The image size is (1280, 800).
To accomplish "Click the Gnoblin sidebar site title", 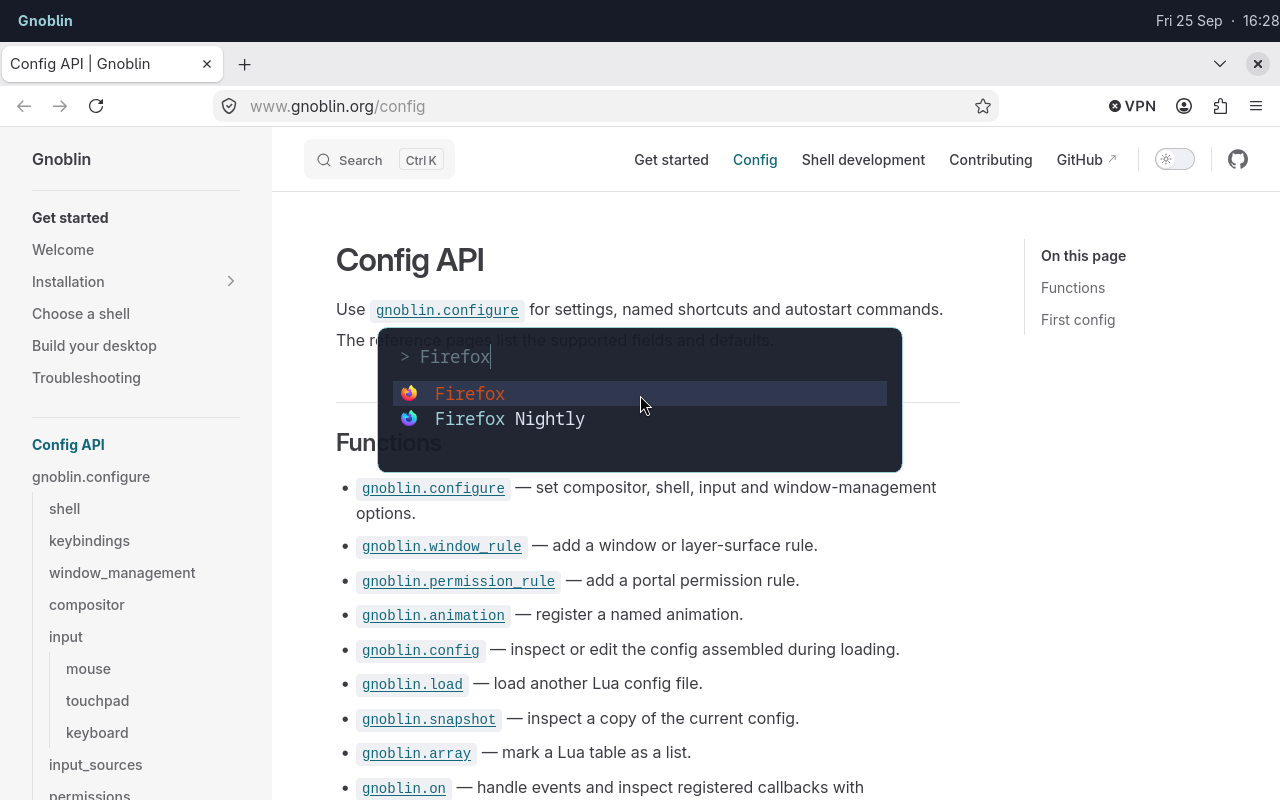I will [x=61, y=159].
